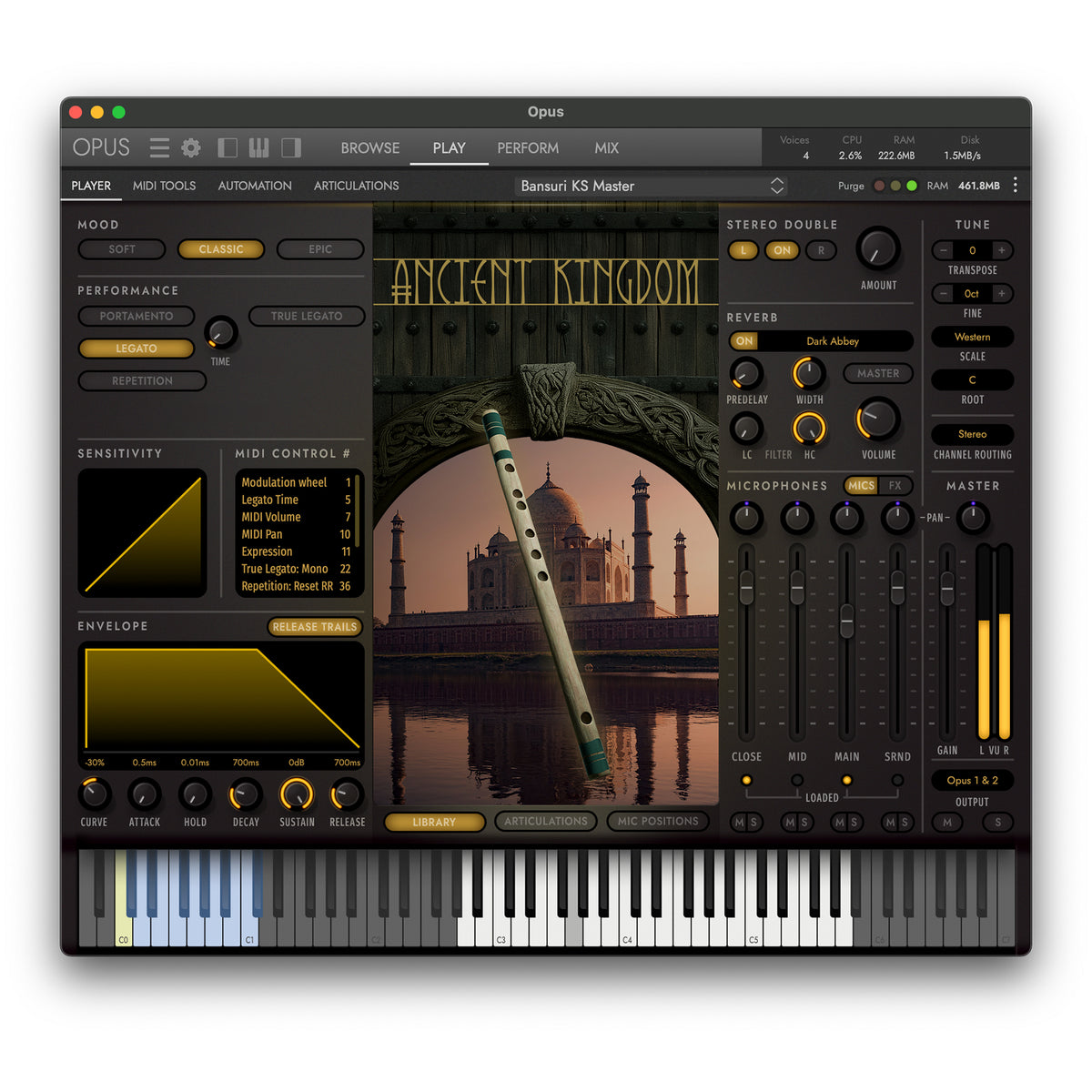Click the ARTICULATIONS button below the artwork

point(546,821)
